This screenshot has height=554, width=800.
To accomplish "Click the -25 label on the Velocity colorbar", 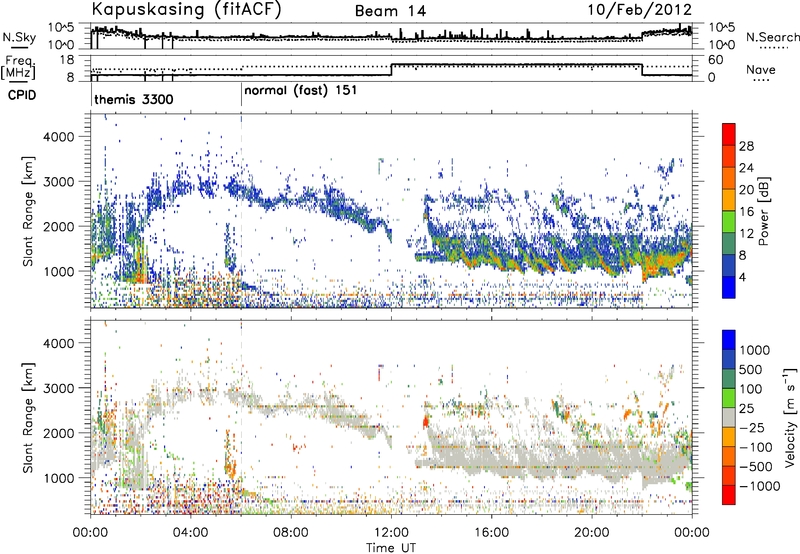I will pos(751,427).
